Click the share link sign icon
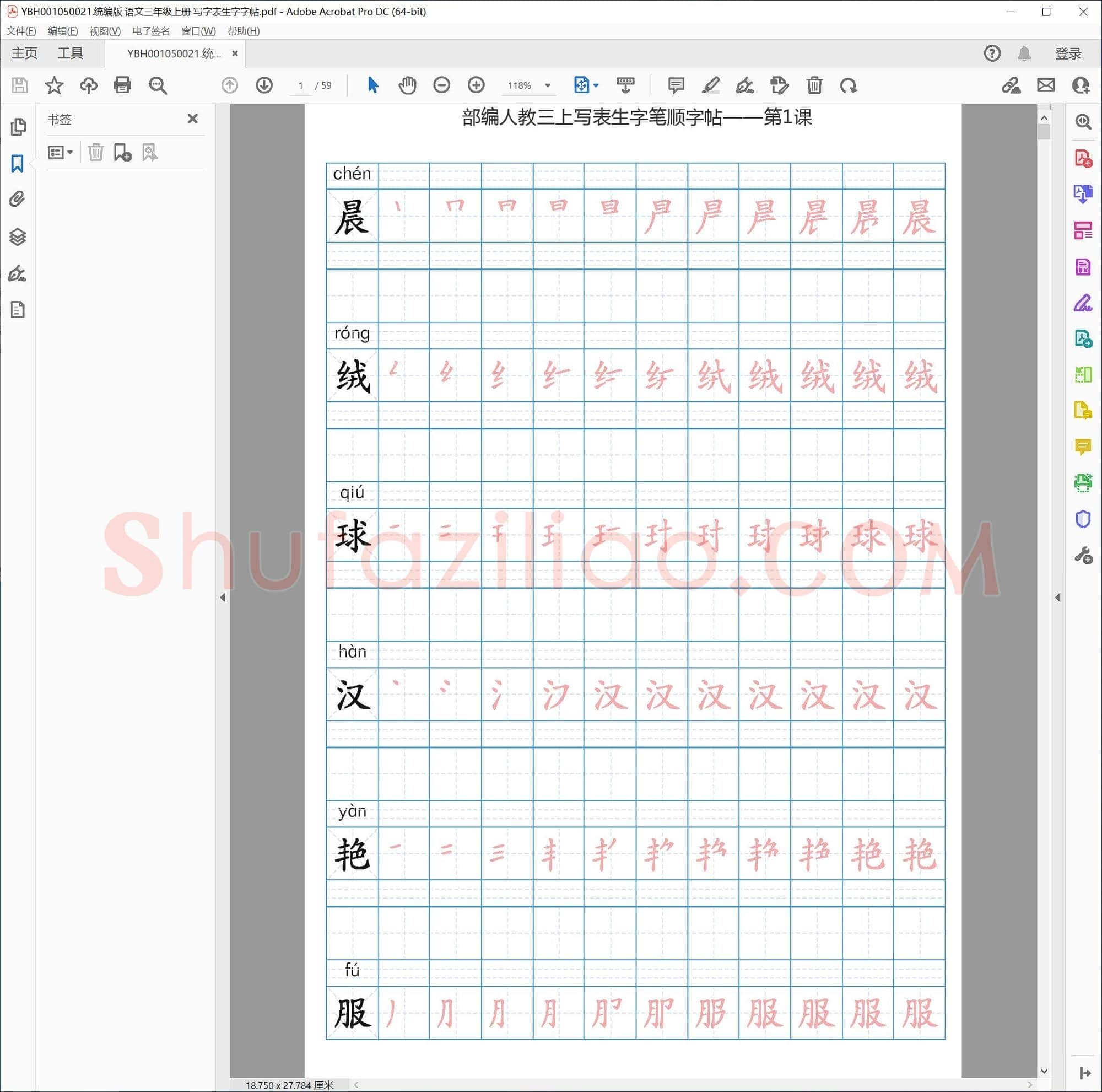The width and height of the screenshot is (1102, 1092). click(x=1011, y=85)
